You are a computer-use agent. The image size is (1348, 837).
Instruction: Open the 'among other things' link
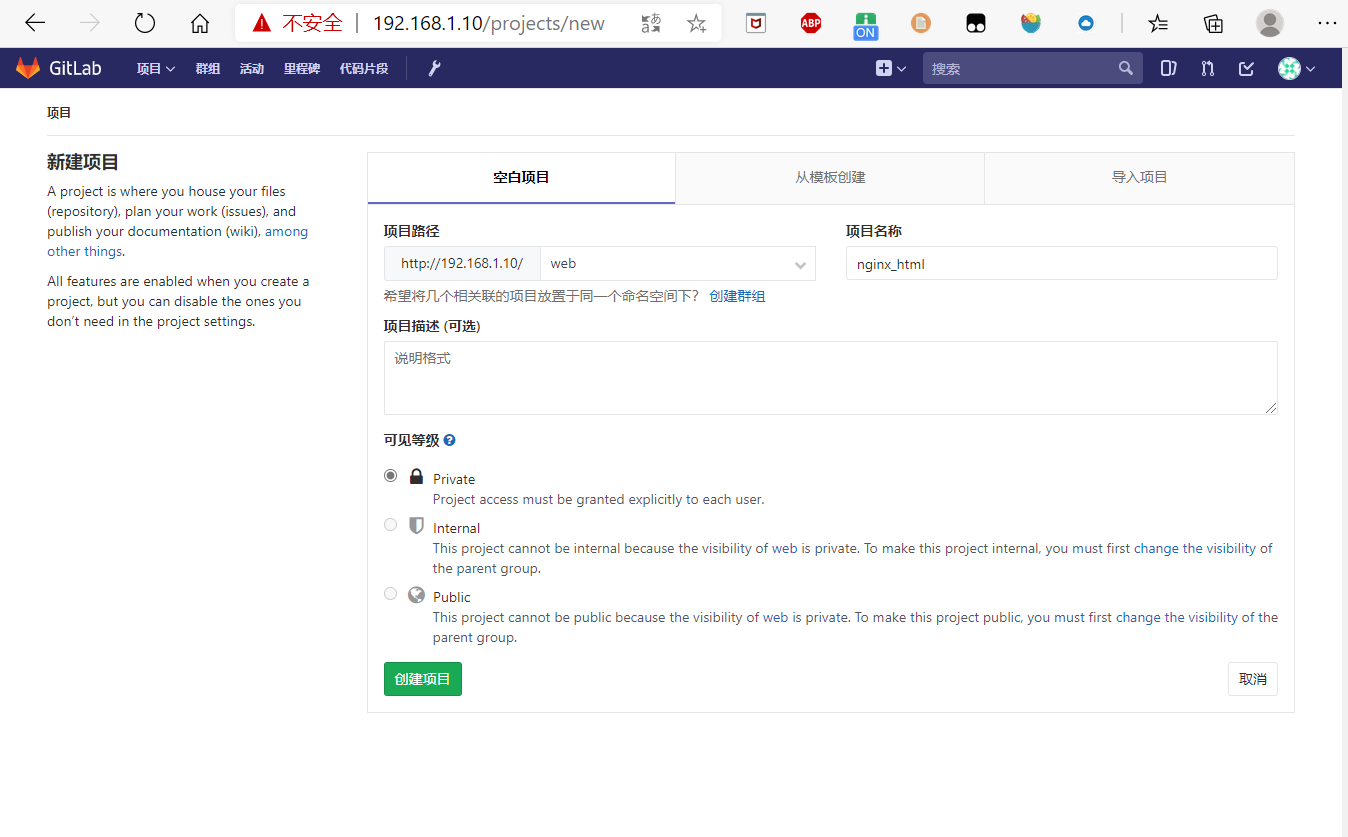[x=178, y=241]
